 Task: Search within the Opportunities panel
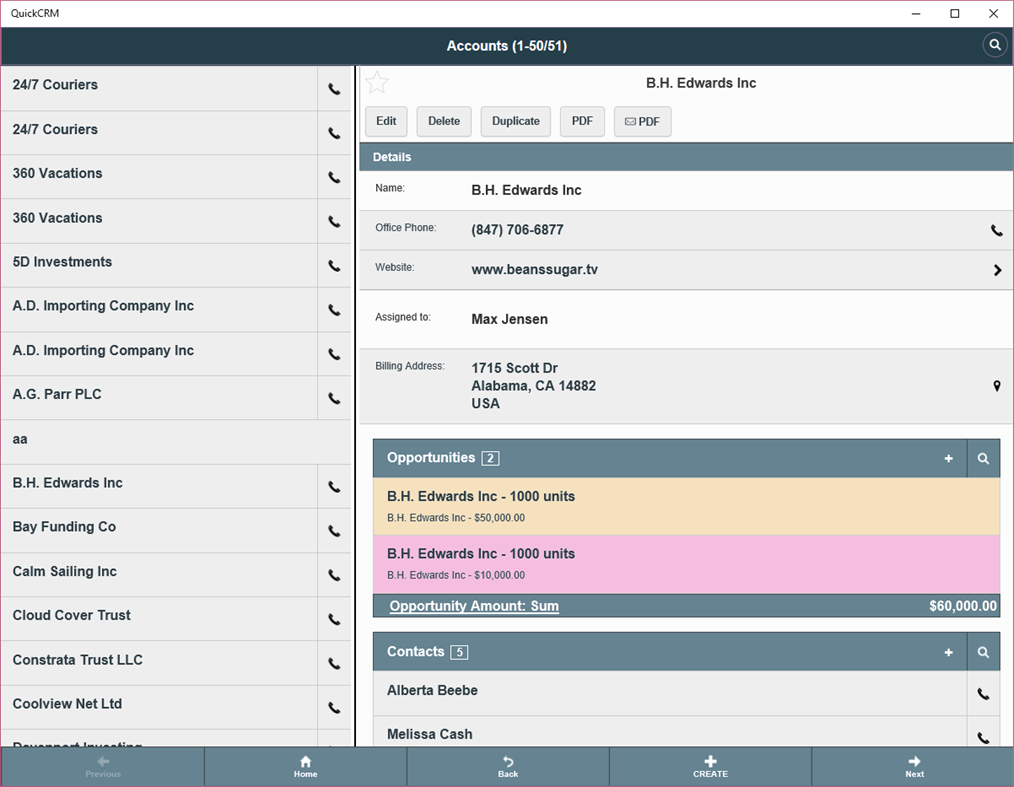[x=983, y=458]
